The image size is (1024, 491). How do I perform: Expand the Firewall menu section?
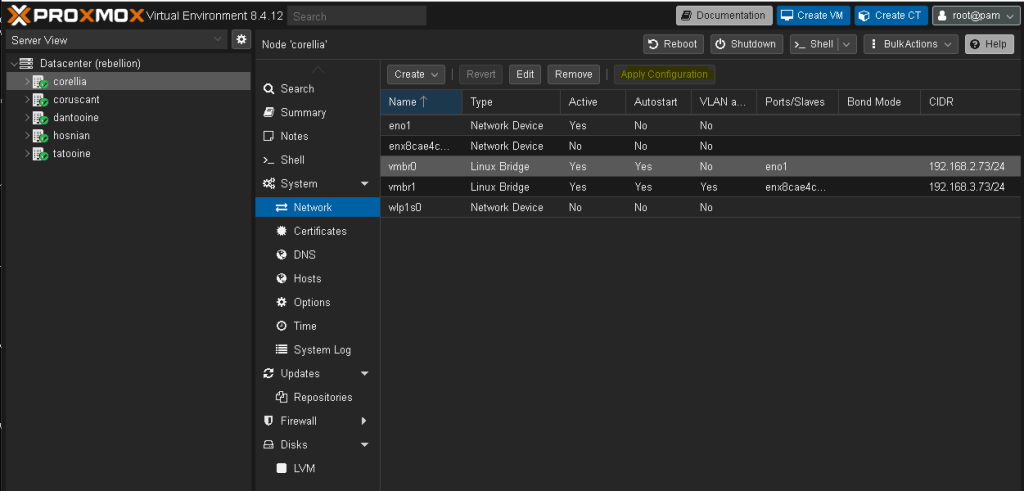[364, 421]
